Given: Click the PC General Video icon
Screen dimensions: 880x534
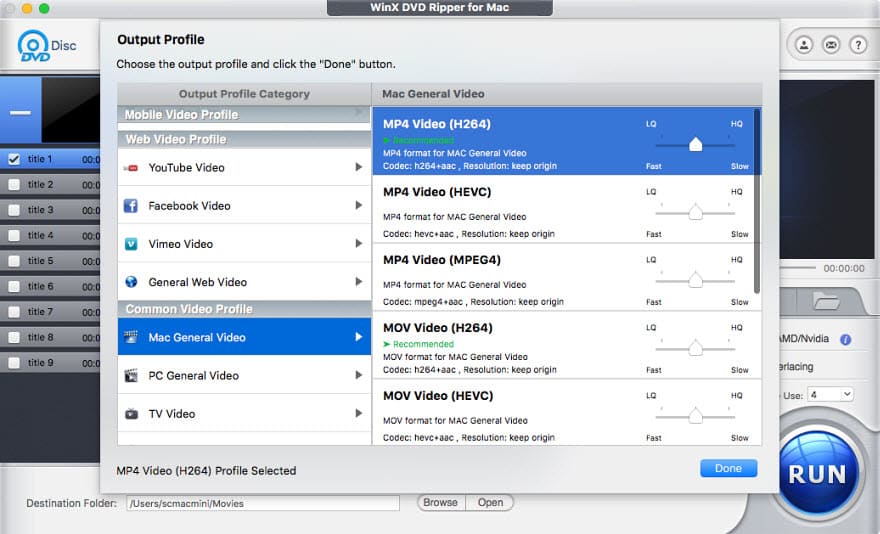Looking at the screenshot, I should [130, 376].
